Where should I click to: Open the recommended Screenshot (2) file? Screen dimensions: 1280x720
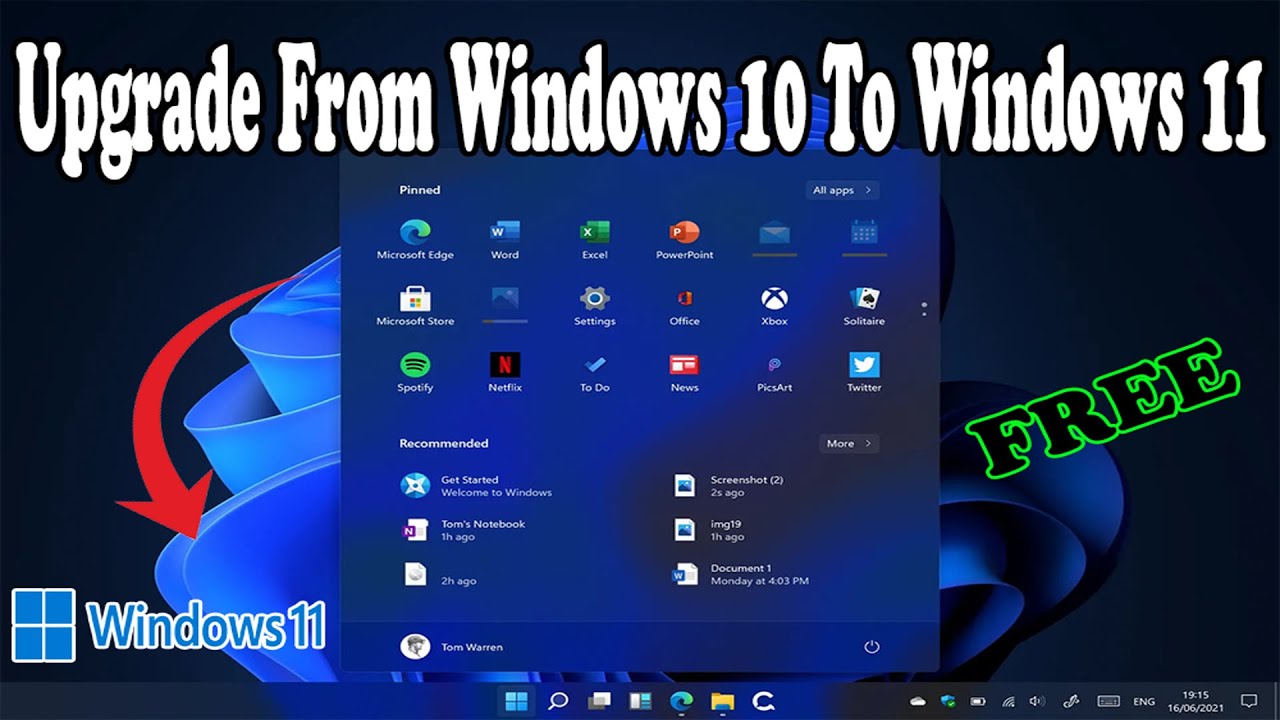(x=729, y=486)
